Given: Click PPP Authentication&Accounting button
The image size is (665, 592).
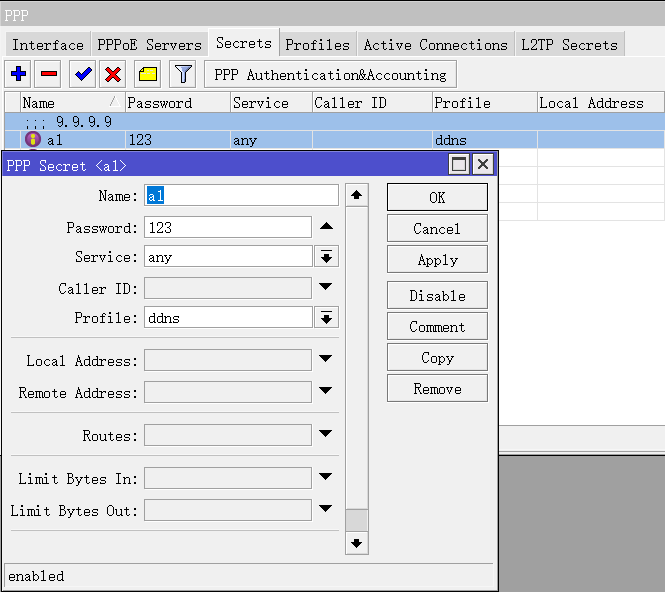Looking at the screenshot, I should (330, 74).
